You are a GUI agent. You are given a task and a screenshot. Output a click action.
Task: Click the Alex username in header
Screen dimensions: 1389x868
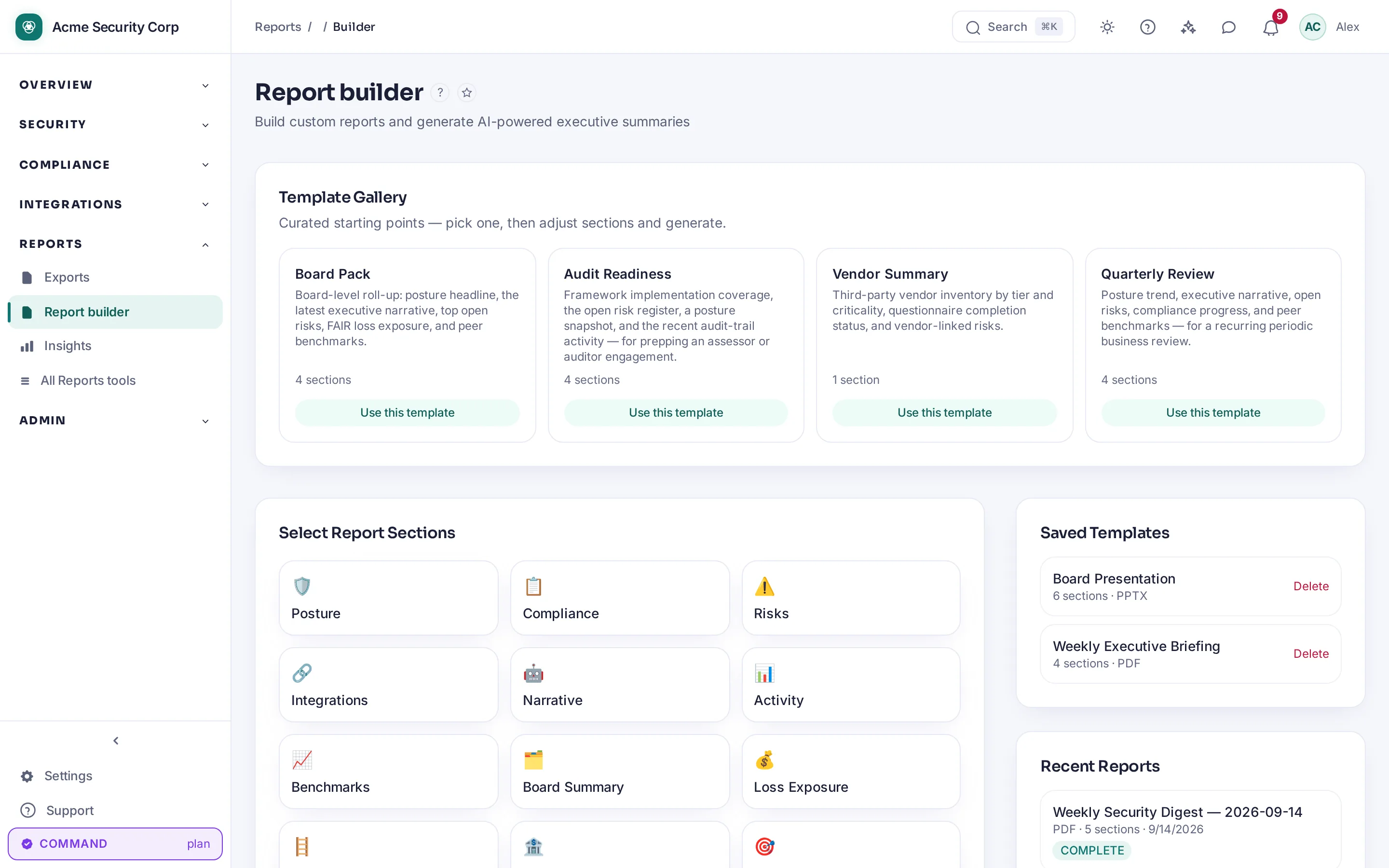(1347, 27)
